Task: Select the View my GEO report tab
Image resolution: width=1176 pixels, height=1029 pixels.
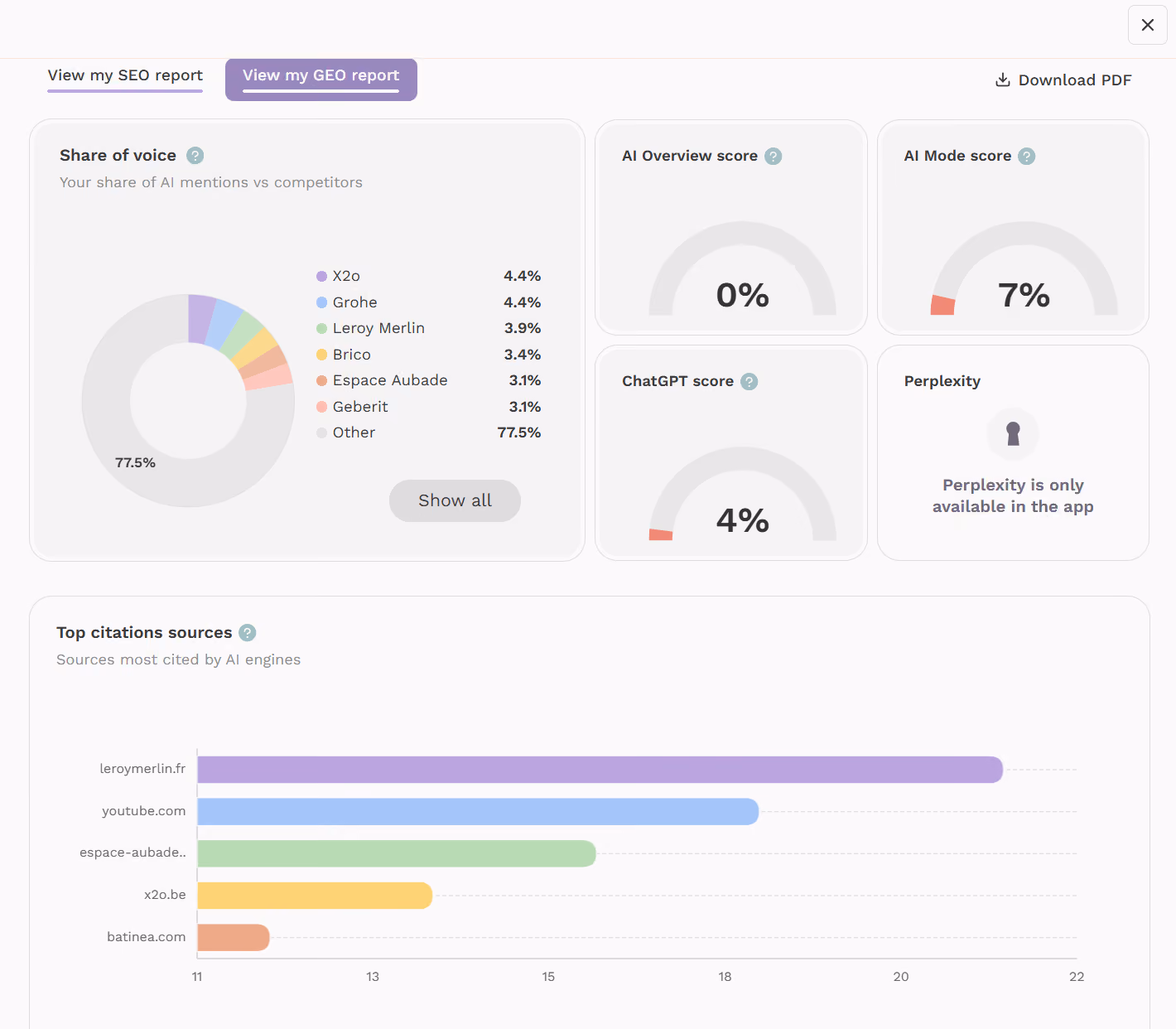Action: click(321, 80)
